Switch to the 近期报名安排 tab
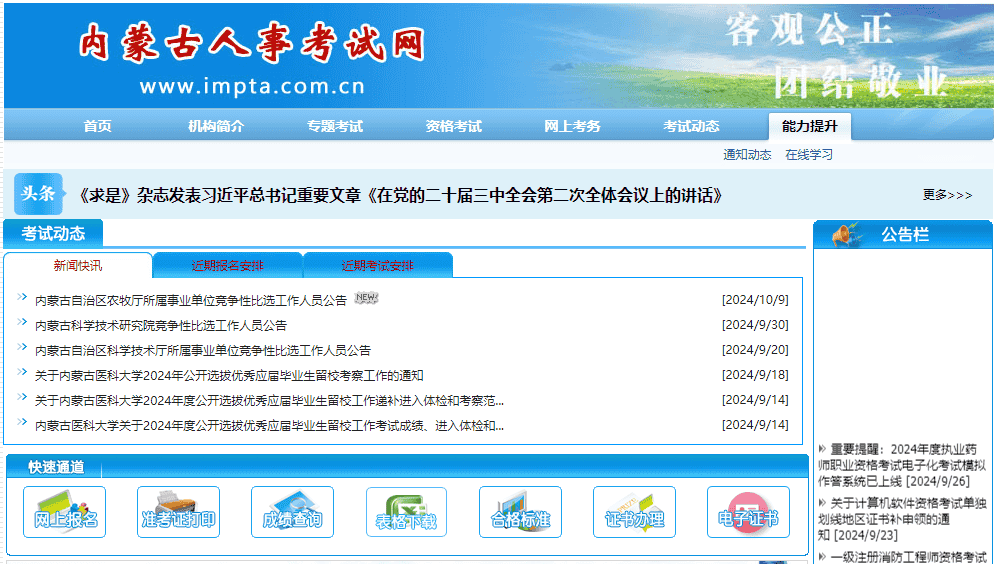This screenshot has width=994, height=564. click(228, 266)
